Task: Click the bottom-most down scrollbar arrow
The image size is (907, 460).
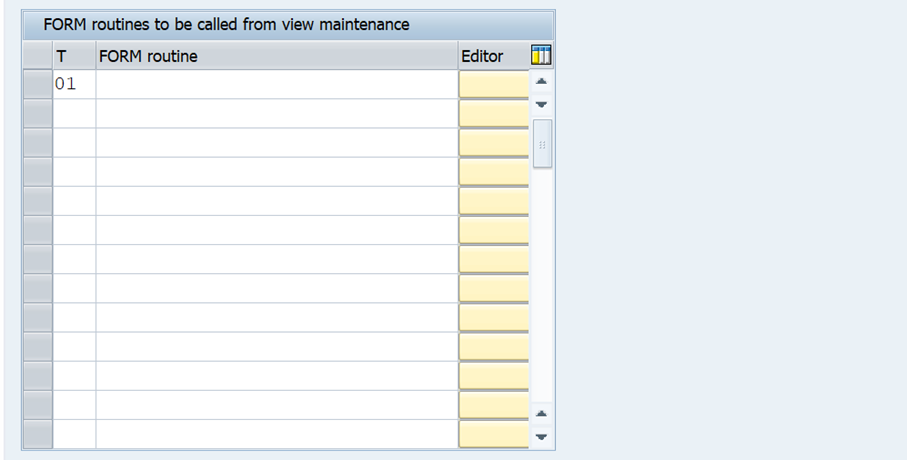Action: 541,436
